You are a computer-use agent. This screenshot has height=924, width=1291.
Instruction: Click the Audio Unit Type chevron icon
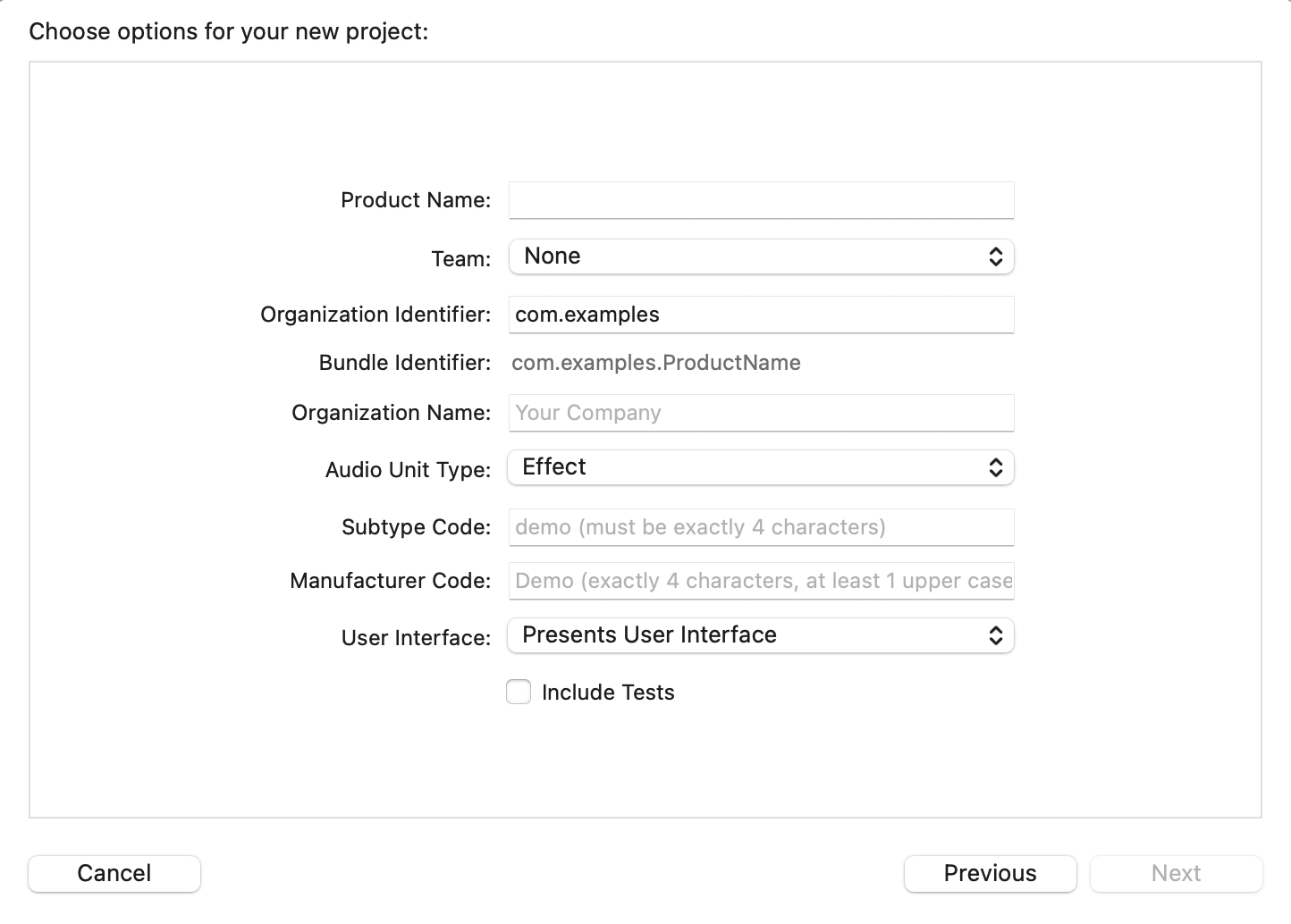coord(995,467)
